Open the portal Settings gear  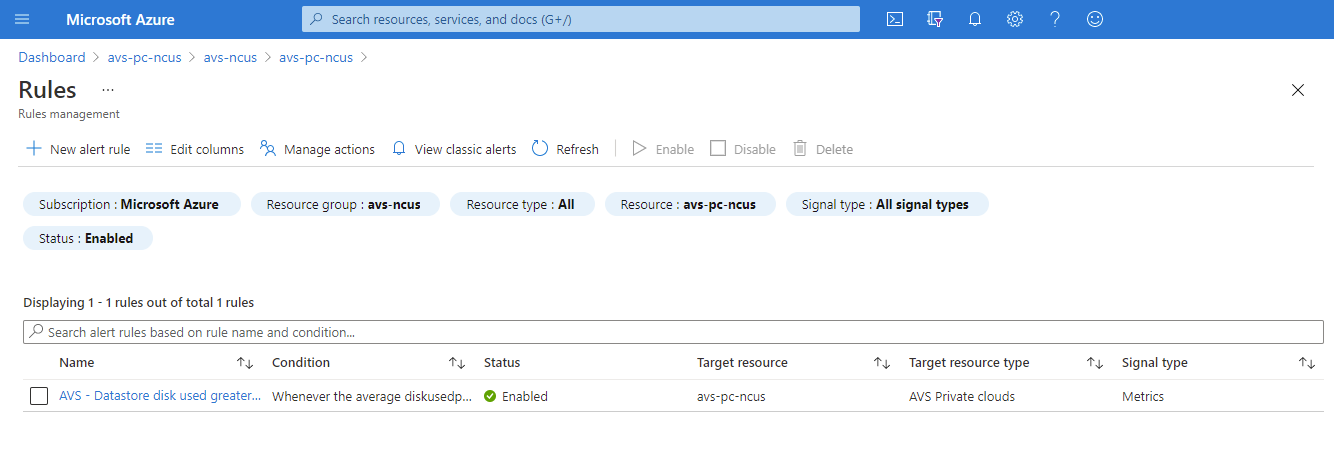(1015, 19)
